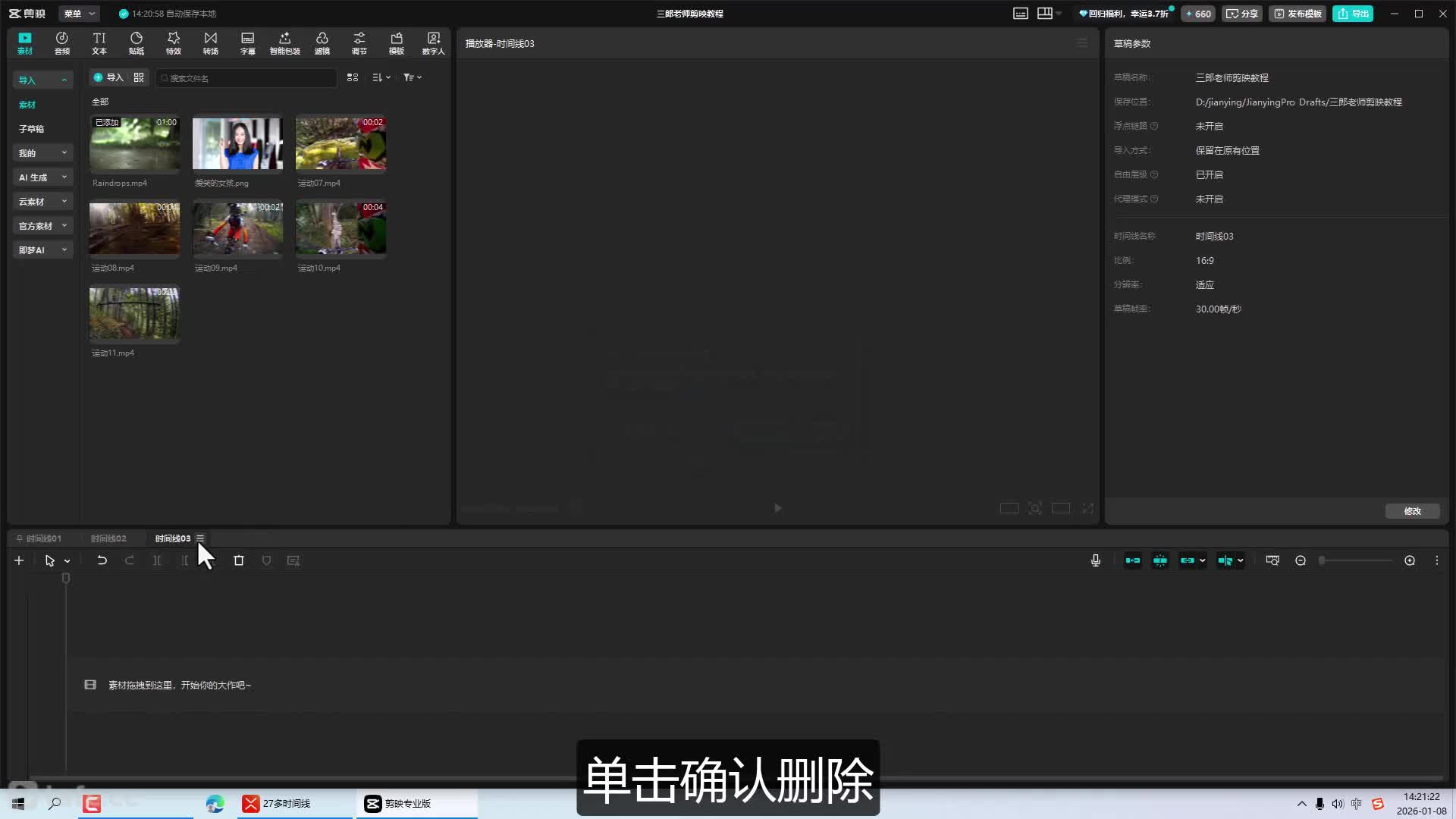
Task: Click the undo arrow in timeline toolbar
Action: tap(102, 560)
